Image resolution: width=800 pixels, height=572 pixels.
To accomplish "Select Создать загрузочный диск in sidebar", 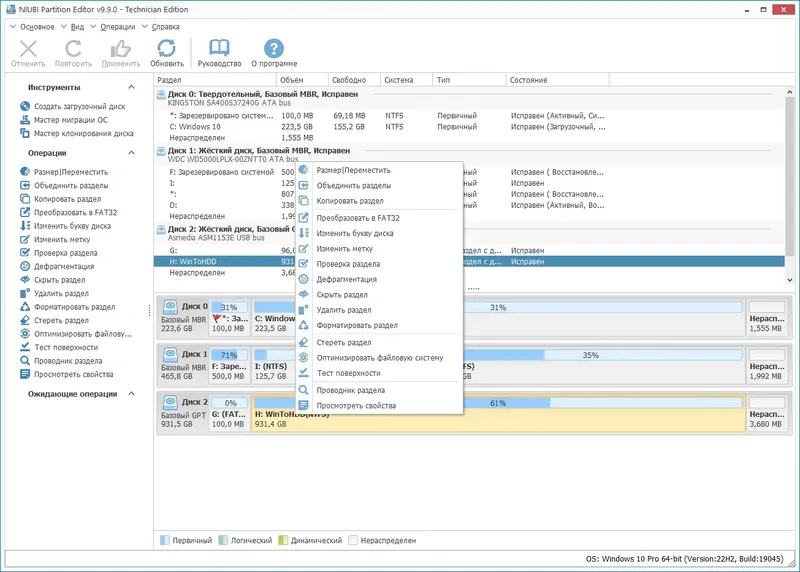I will pos(79,106).
